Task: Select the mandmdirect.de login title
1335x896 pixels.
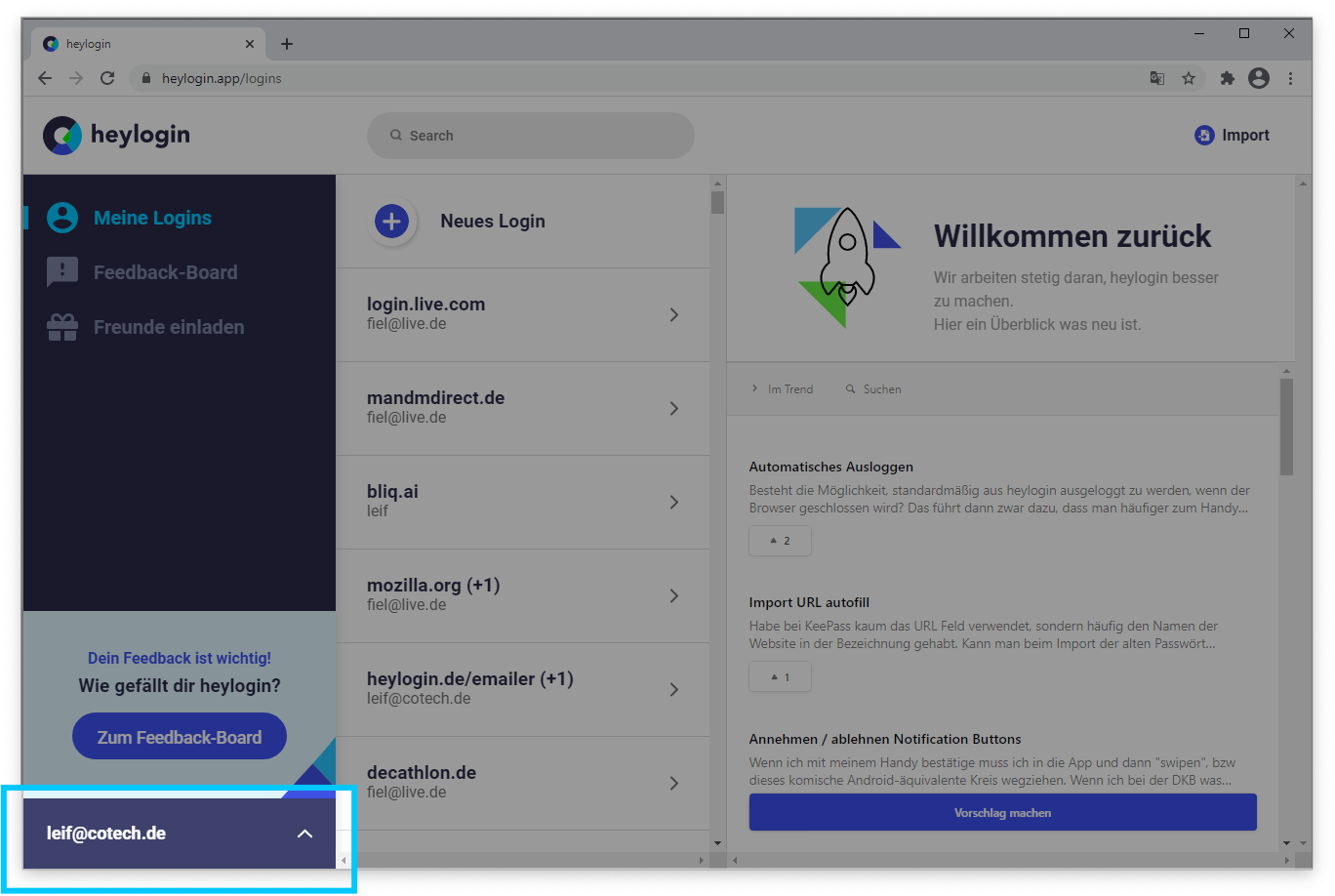Action: (x=435, y=398)
